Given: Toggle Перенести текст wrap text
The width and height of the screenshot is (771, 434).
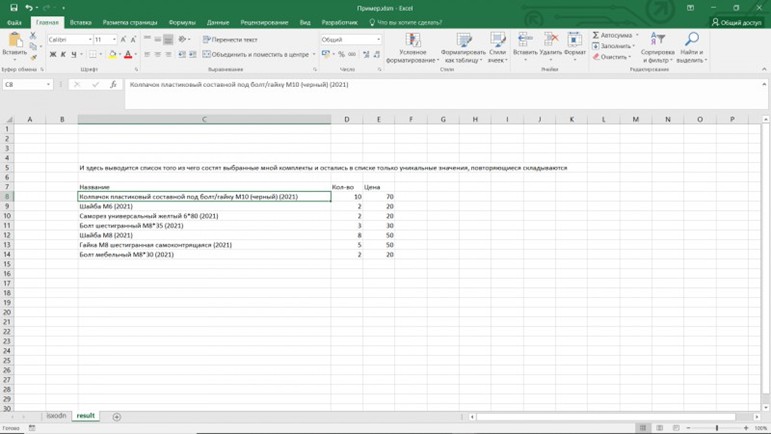Looking at the screenshot, I should 230,39.
